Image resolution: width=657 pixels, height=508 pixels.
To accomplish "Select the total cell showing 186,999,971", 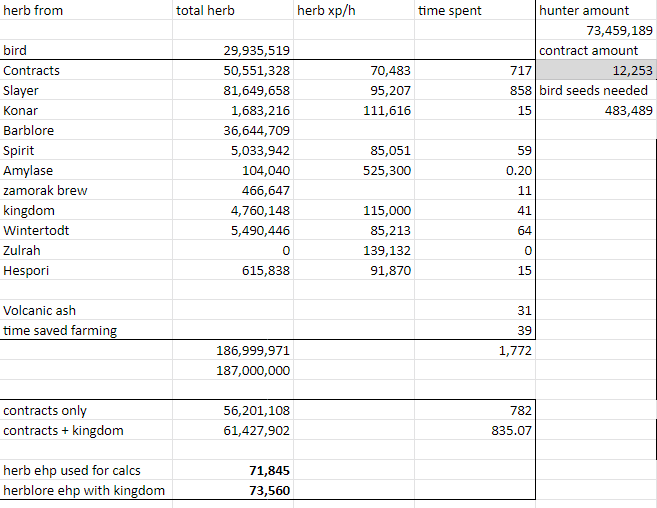I will 253,350.
